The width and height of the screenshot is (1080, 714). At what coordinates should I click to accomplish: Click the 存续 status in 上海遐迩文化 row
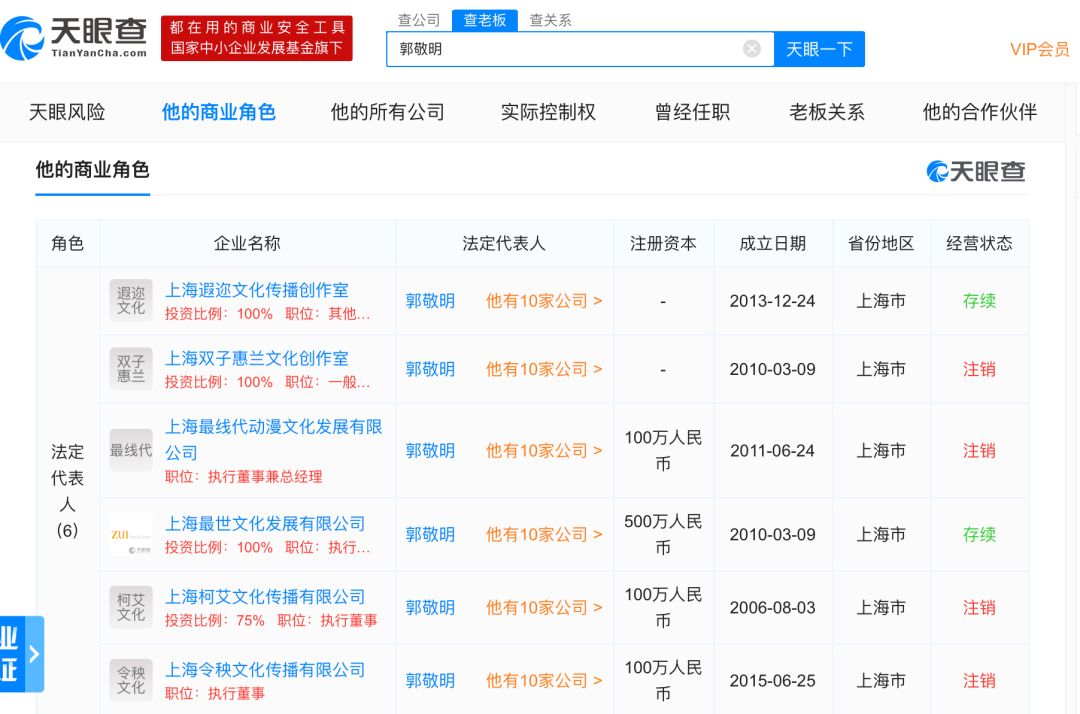[x=979, y=301]
